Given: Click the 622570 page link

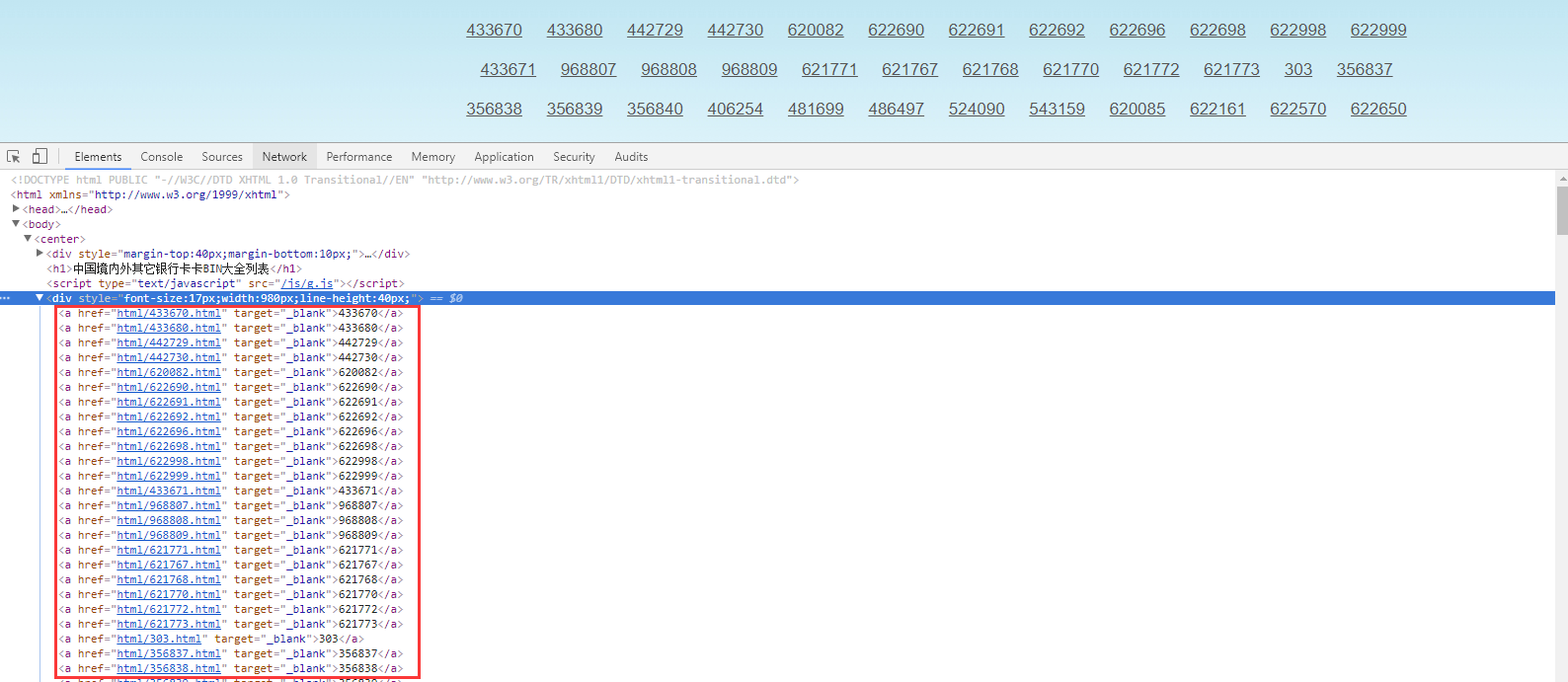Looking at the screenshot, I should click(1298, 110).
